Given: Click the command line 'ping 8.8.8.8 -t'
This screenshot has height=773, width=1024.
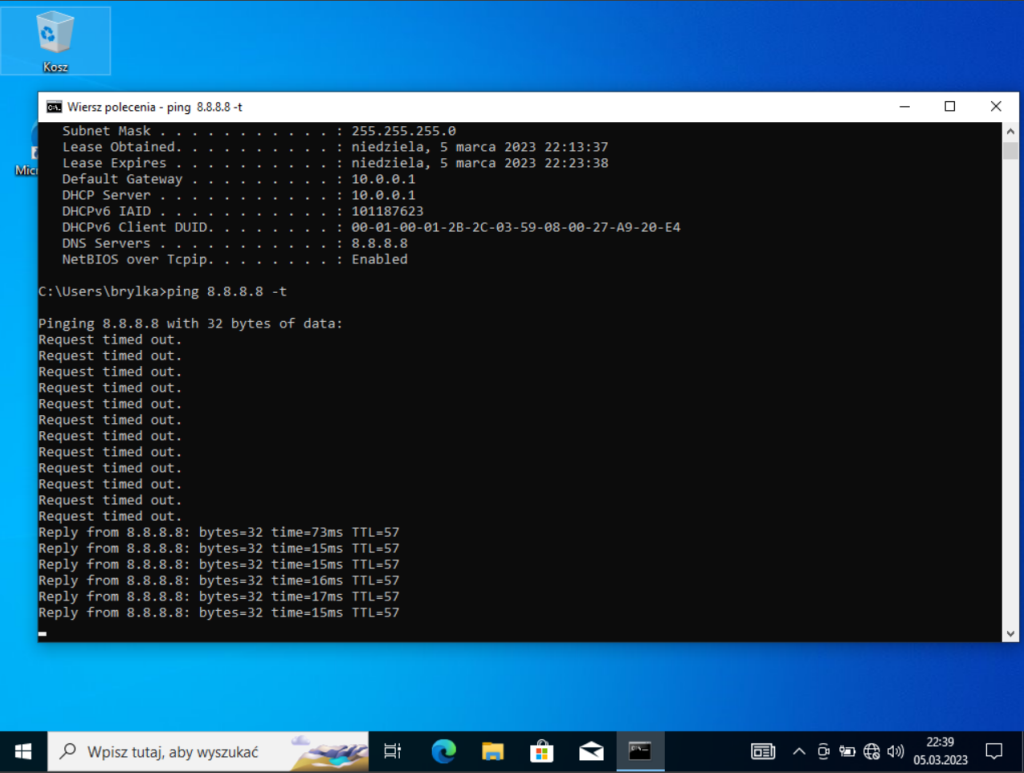Looking at the screenshot, I should pyautogui.click(x=227, y=291).
